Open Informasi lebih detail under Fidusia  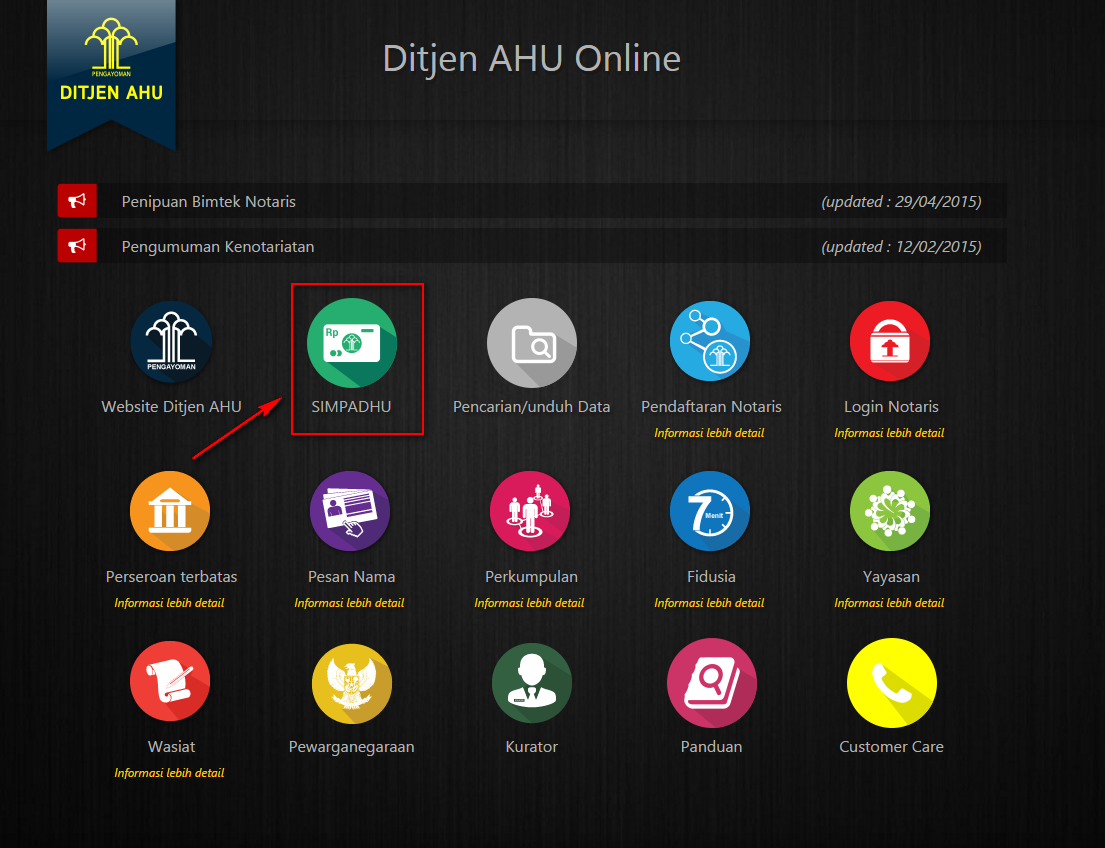coord(709,603)
